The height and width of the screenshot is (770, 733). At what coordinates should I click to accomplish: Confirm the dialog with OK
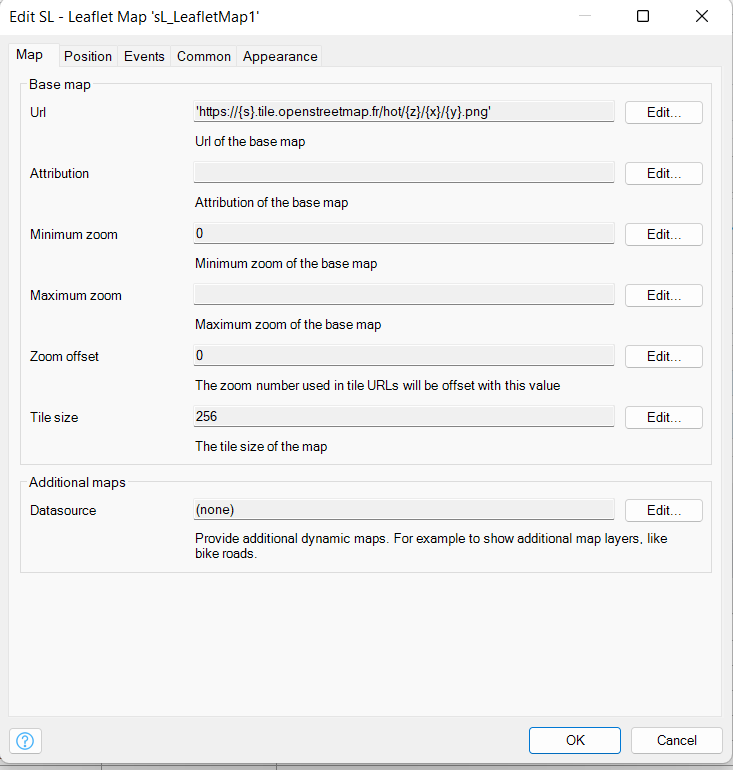(575, 740)
